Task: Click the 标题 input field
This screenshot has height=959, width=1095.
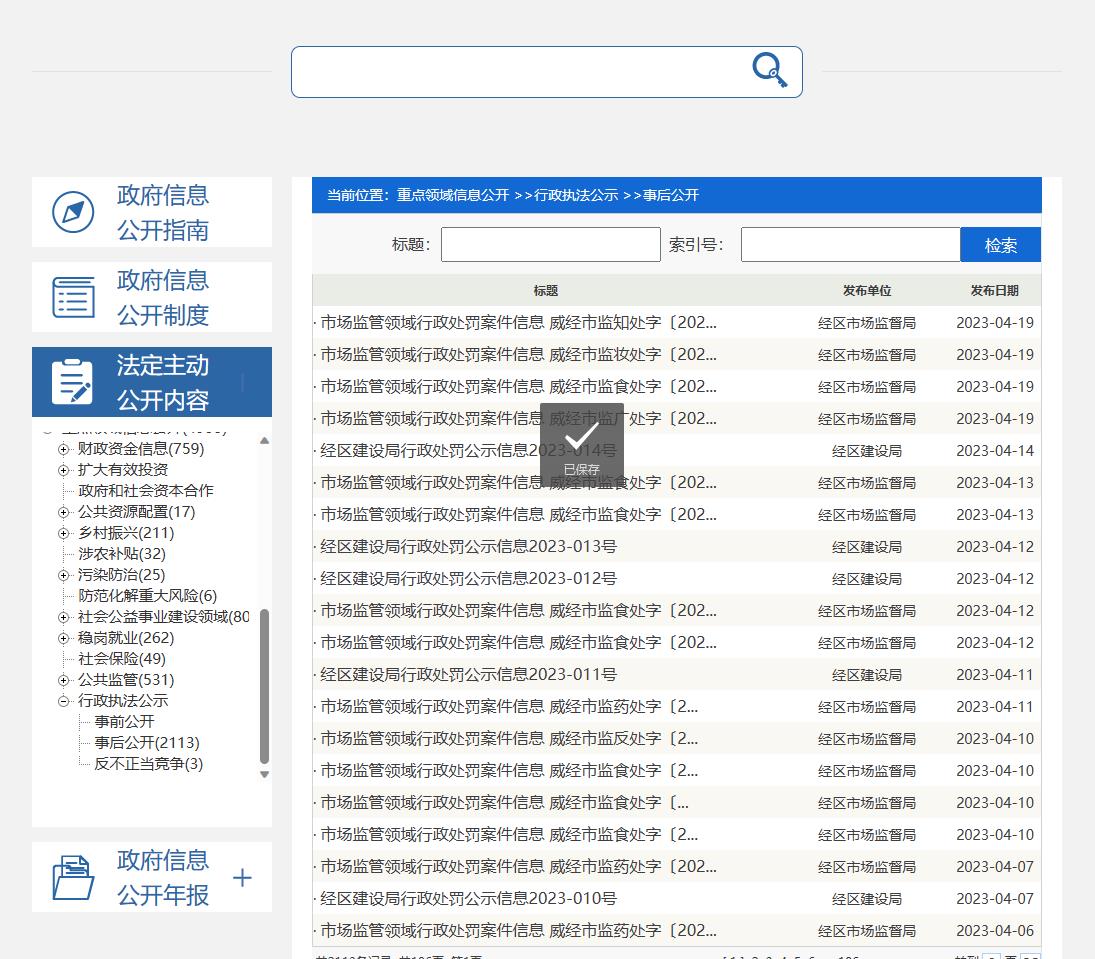Action: [550, 245]
